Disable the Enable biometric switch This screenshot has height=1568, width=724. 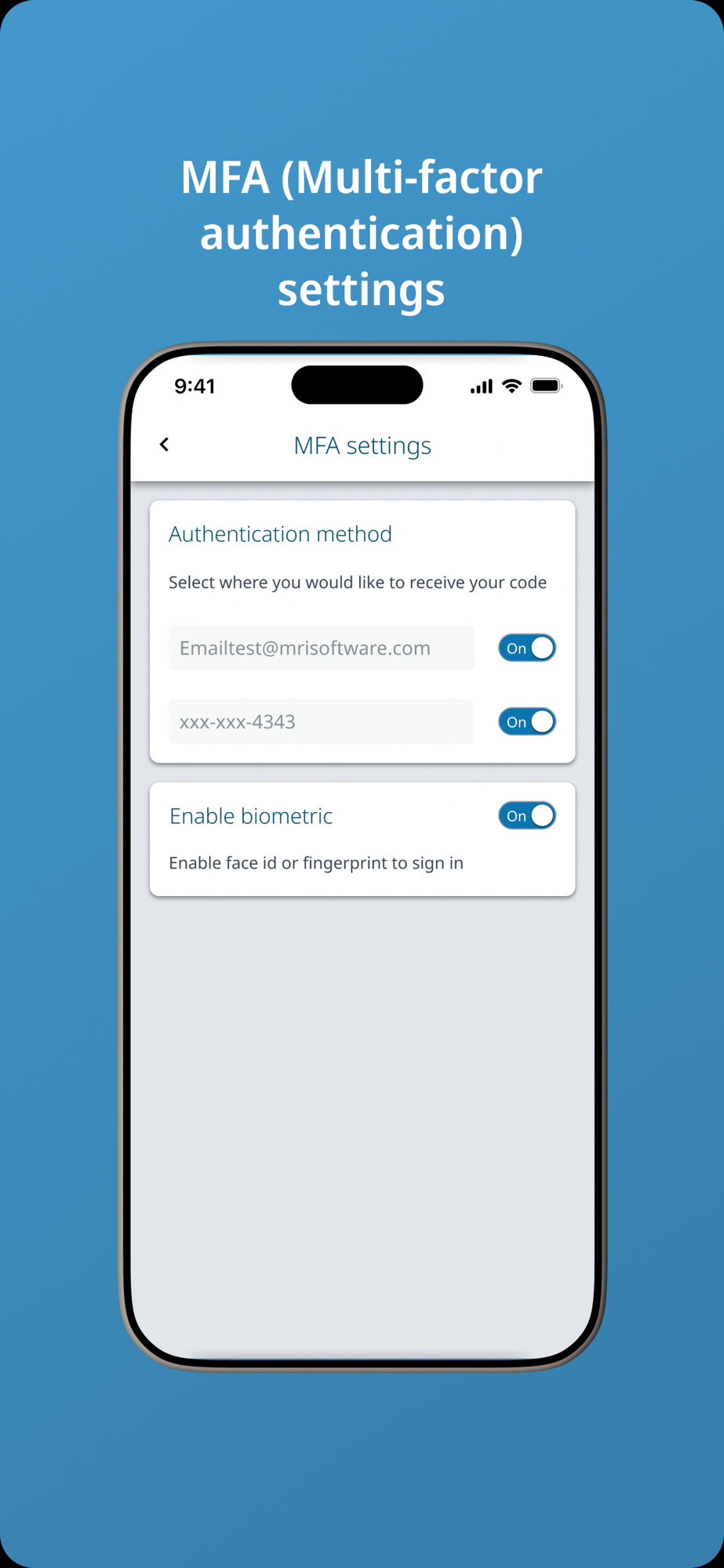click(x=527, y=815)
